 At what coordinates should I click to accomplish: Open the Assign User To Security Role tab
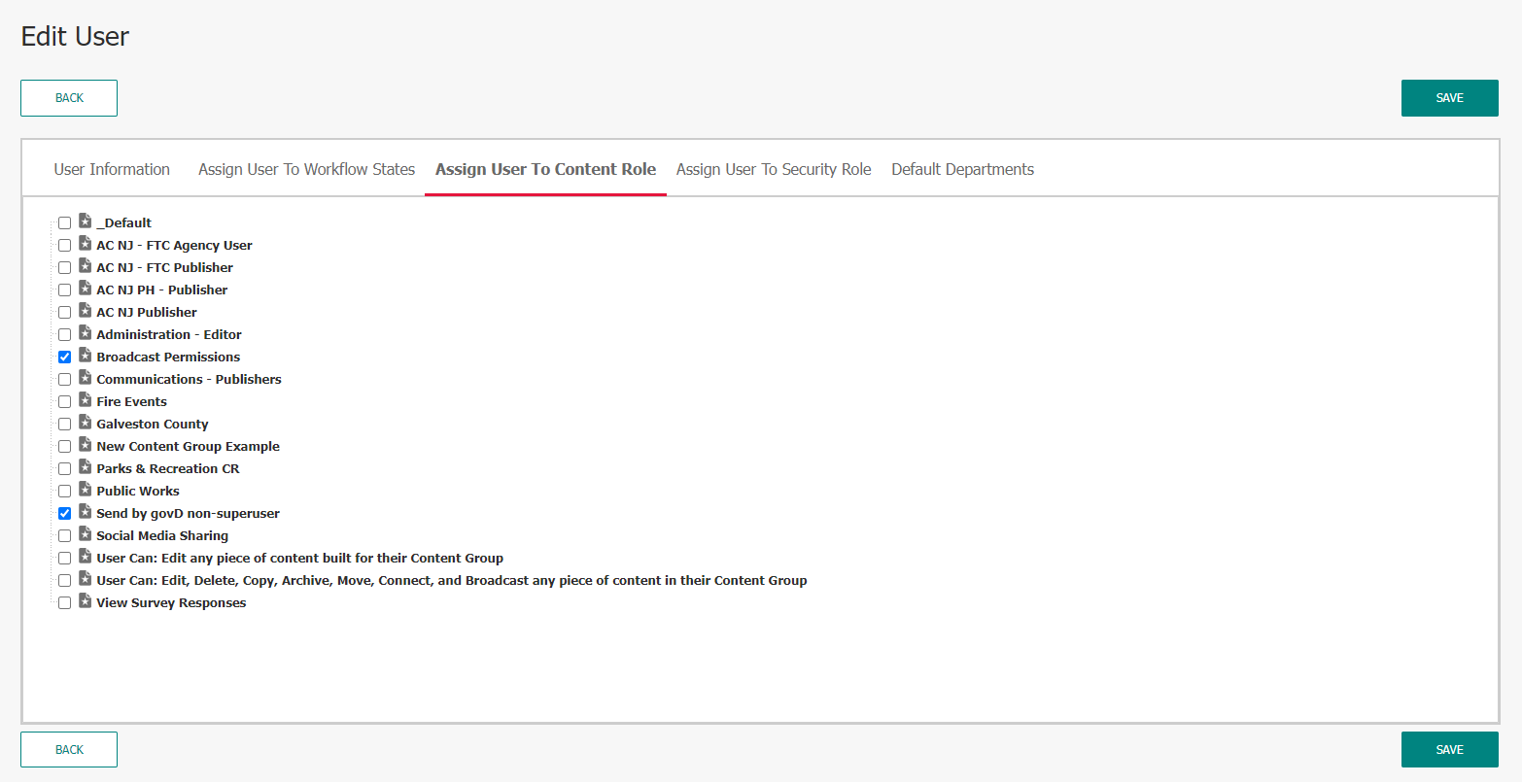(x=773, y=168)
